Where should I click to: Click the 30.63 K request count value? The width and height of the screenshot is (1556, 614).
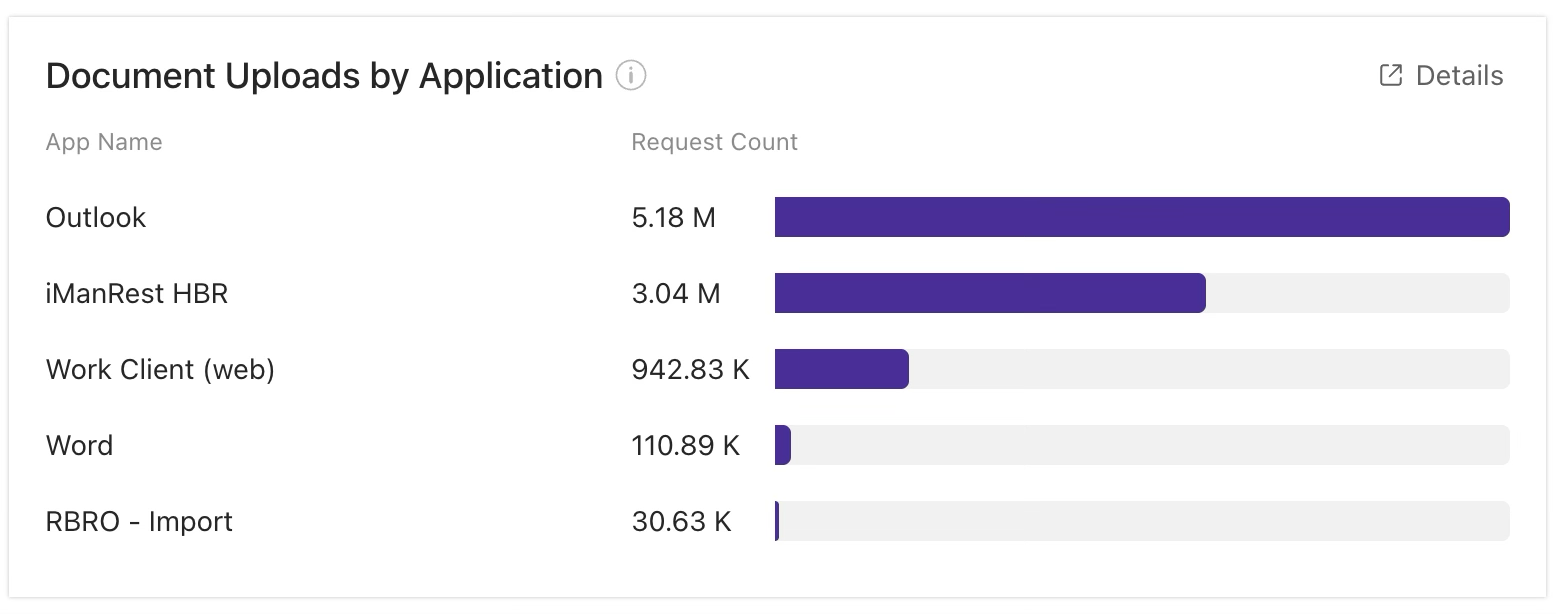682,521
